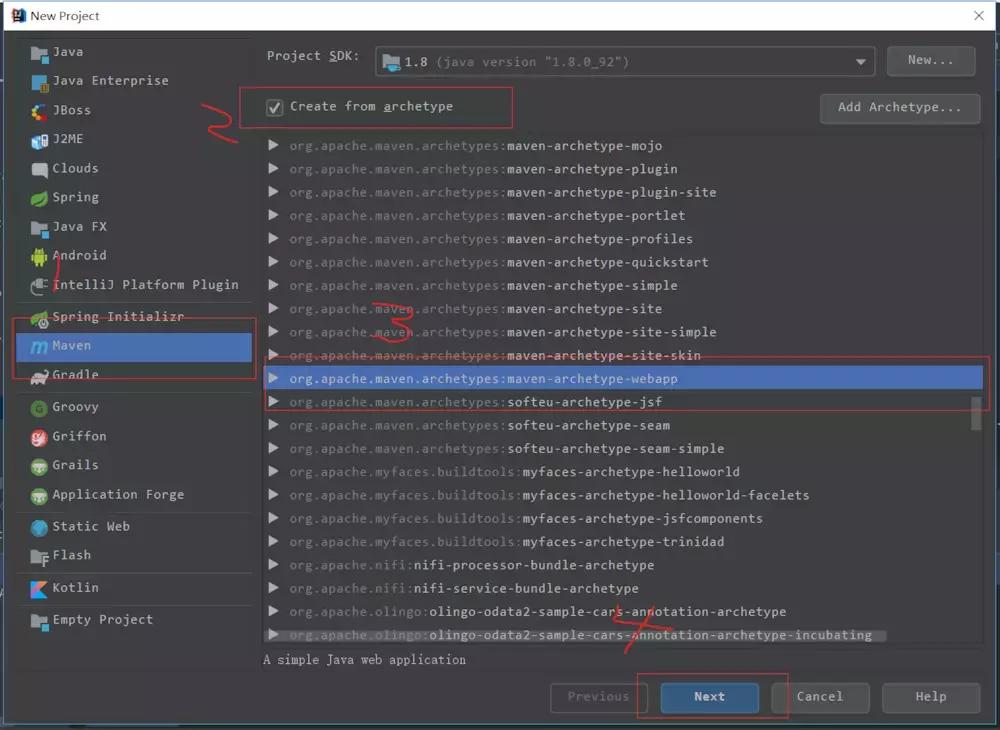
Task: Click the IntelliJ logo in the title bar
Action: point(18,15)
